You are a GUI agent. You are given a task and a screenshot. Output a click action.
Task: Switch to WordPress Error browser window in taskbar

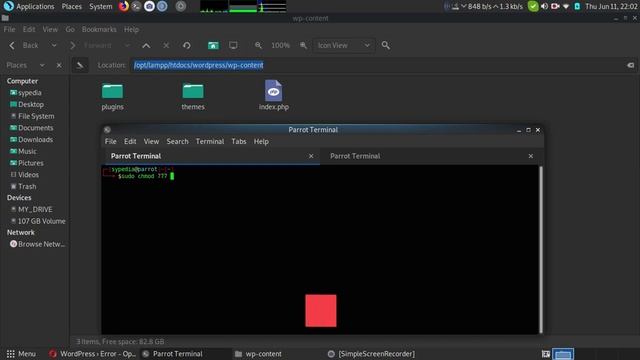tap(93, 354)
